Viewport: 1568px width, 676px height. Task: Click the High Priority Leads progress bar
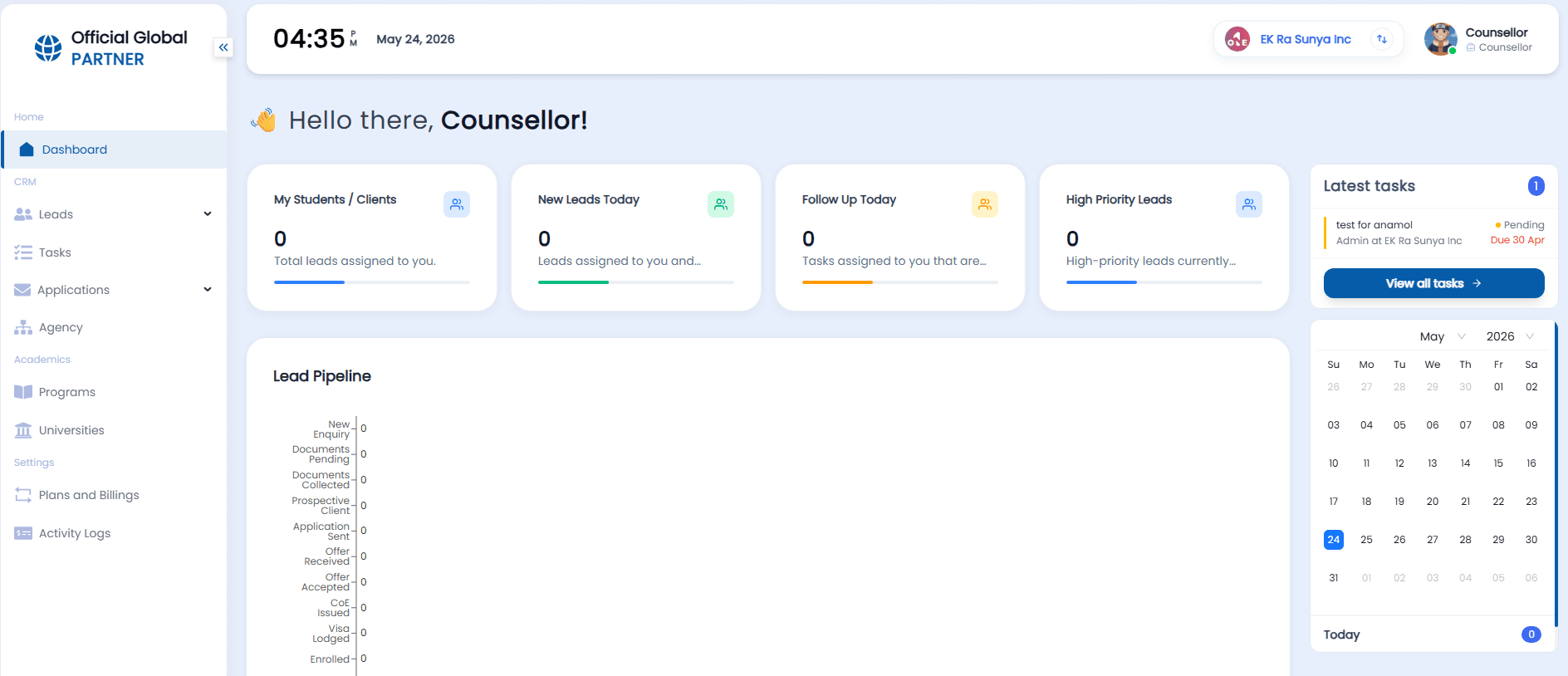[x=1164, y=282]
